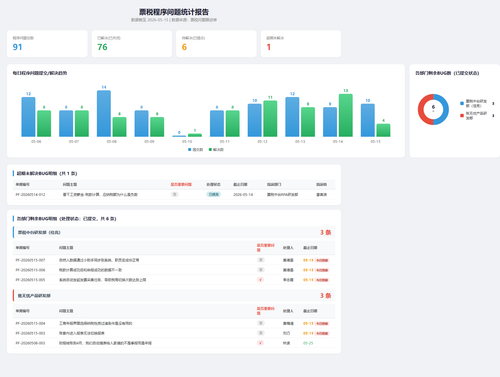Click the 05-12 date label on the chart axis
500x377 pixels.
[262, 142]
